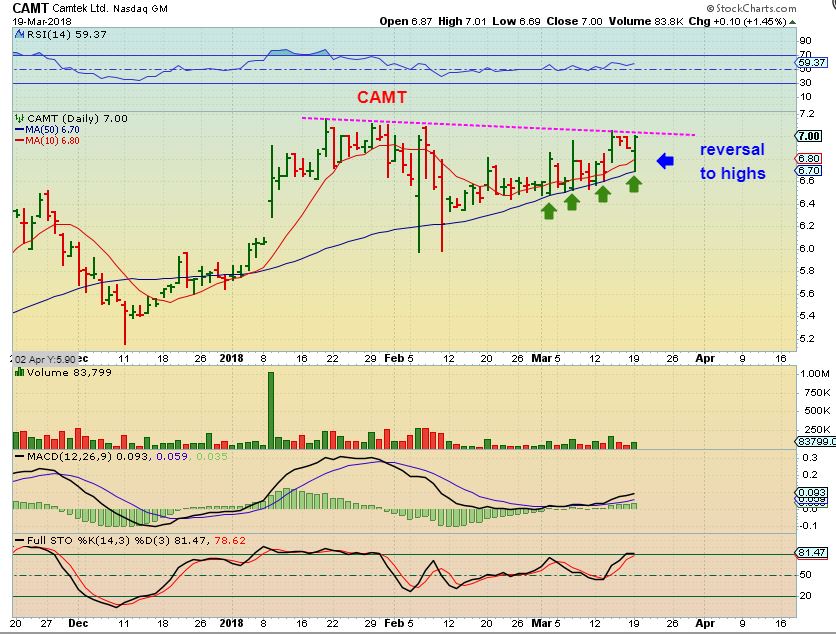Click the 83799.0 tag on volume axis
The height and width of the screenshot is (634, 836).
(x=813, y=442)
